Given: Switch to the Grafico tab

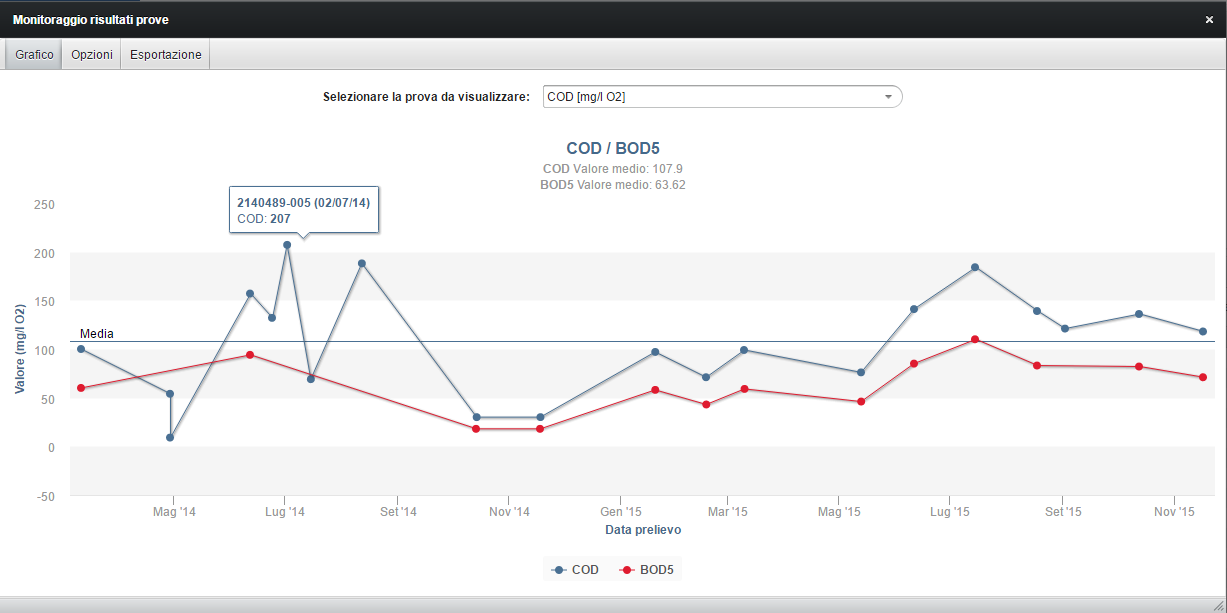Looking at the screenshot, I should (34, 55).
